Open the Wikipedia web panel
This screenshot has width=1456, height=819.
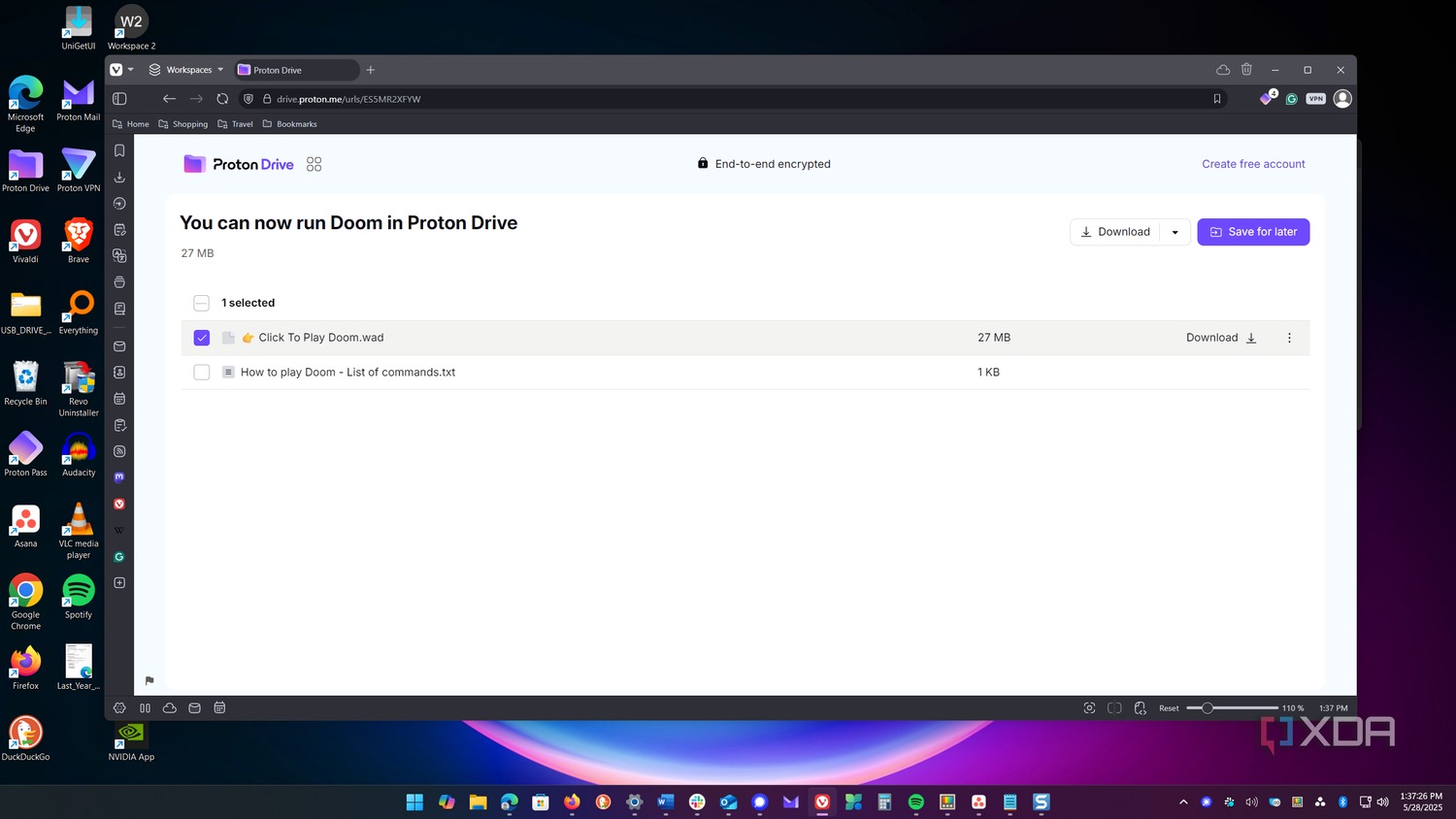click(x=119, y=530)
